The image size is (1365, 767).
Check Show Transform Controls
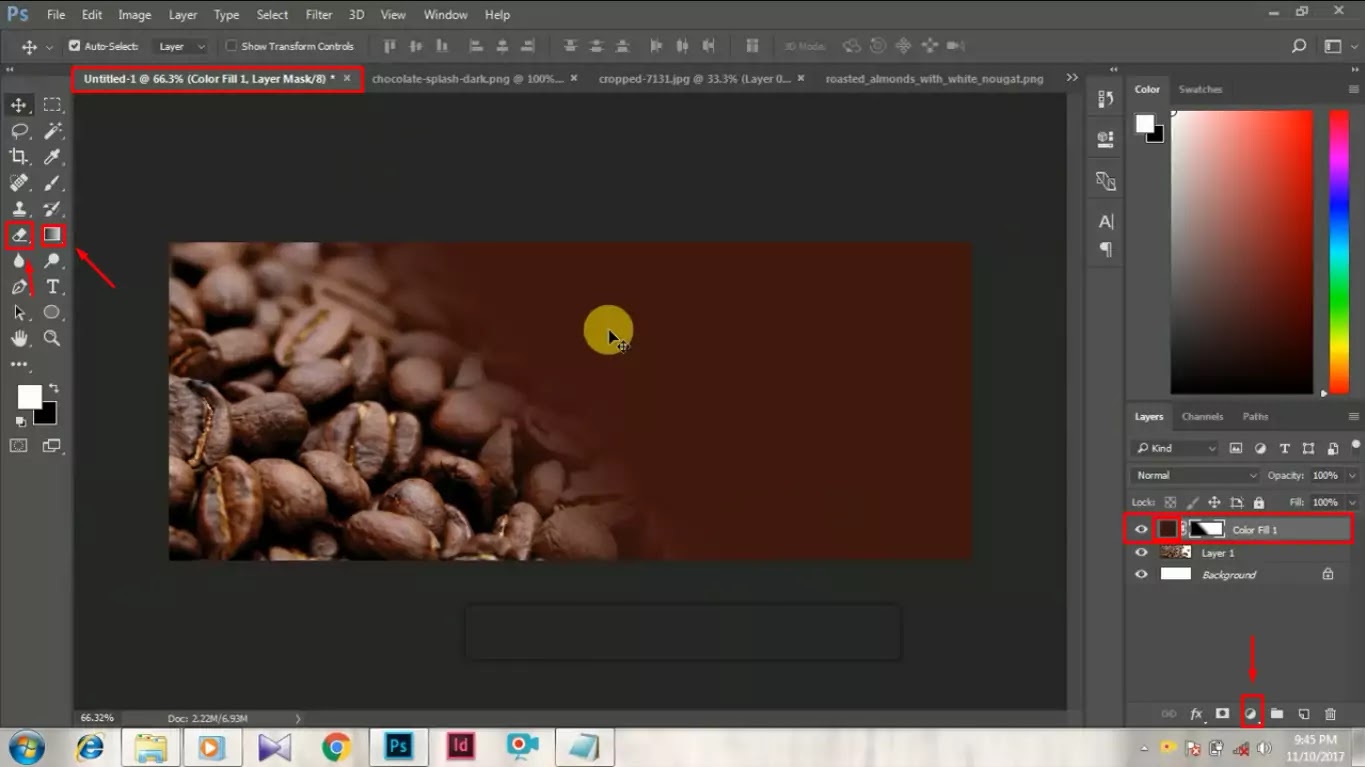(232, 46)
